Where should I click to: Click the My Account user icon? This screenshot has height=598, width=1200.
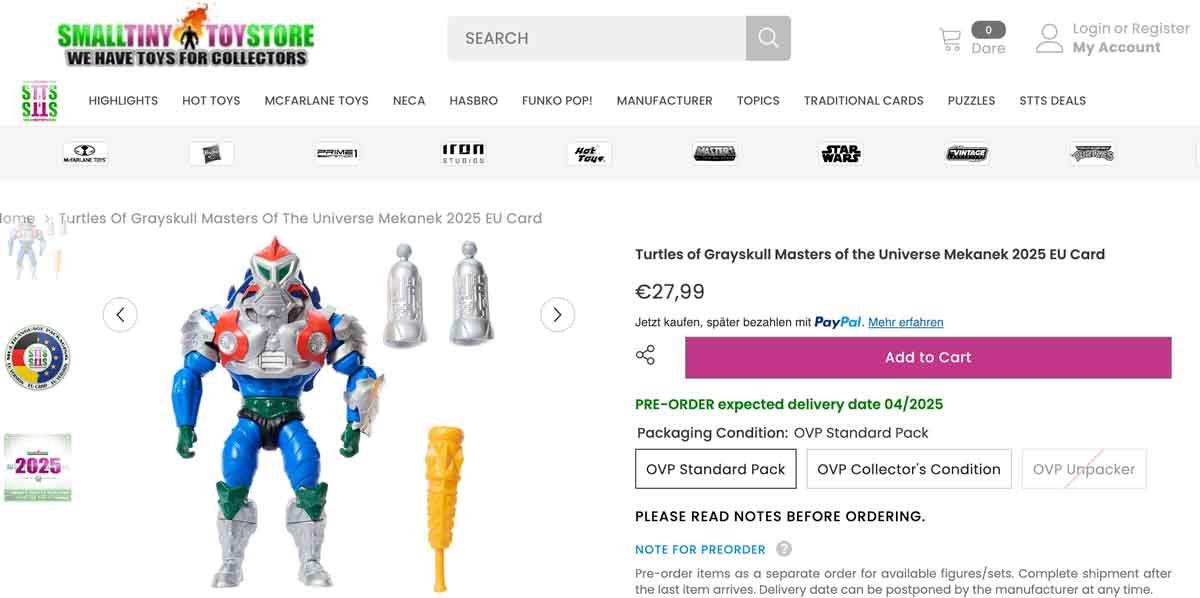1049,37
